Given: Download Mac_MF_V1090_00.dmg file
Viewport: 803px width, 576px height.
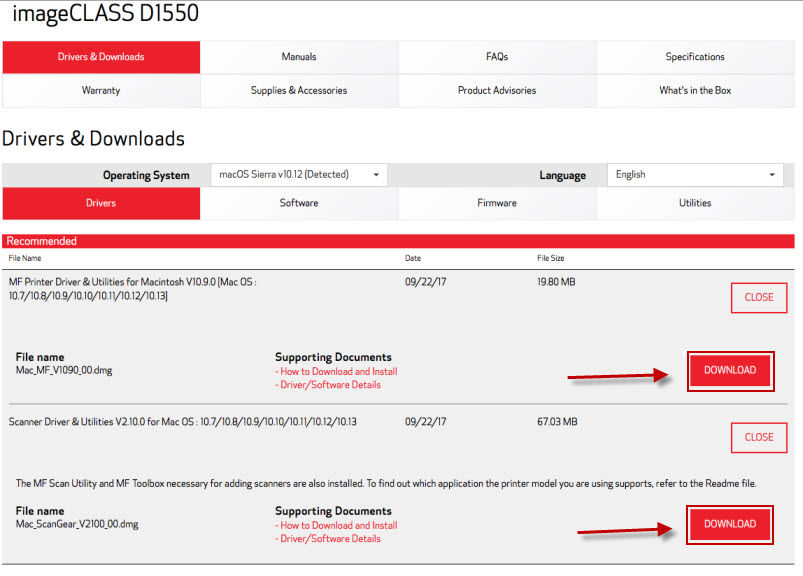Looking at the screenshot, I should pos(730,370).
